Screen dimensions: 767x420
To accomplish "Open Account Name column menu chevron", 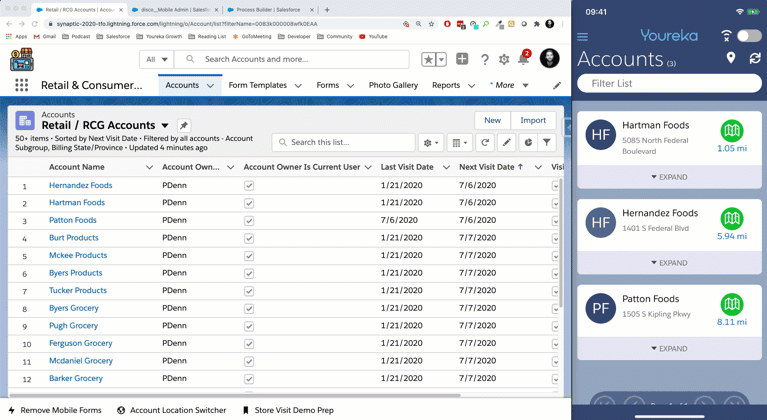I will click(149, 167).
